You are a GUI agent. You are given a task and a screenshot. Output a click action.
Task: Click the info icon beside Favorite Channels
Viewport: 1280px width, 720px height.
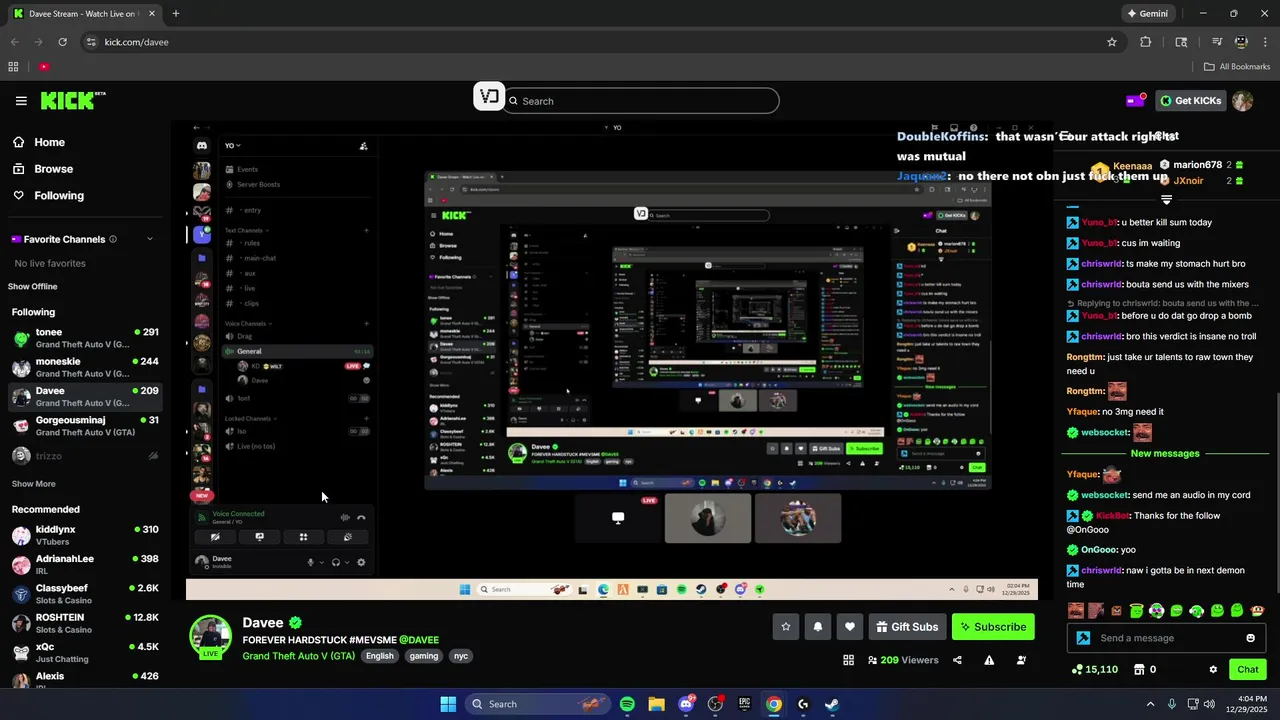[113, 239]
